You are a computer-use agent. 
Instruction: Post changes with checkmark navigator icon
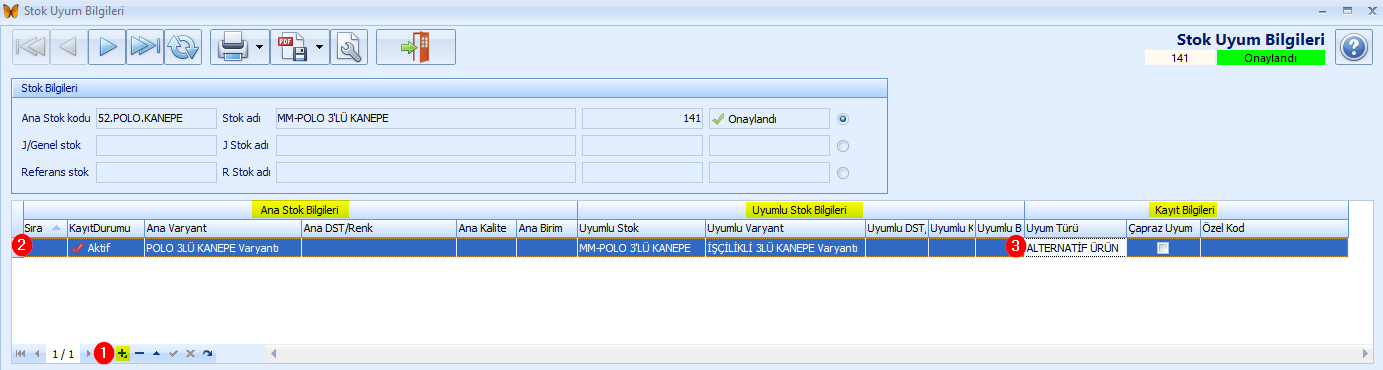(173, 354)
